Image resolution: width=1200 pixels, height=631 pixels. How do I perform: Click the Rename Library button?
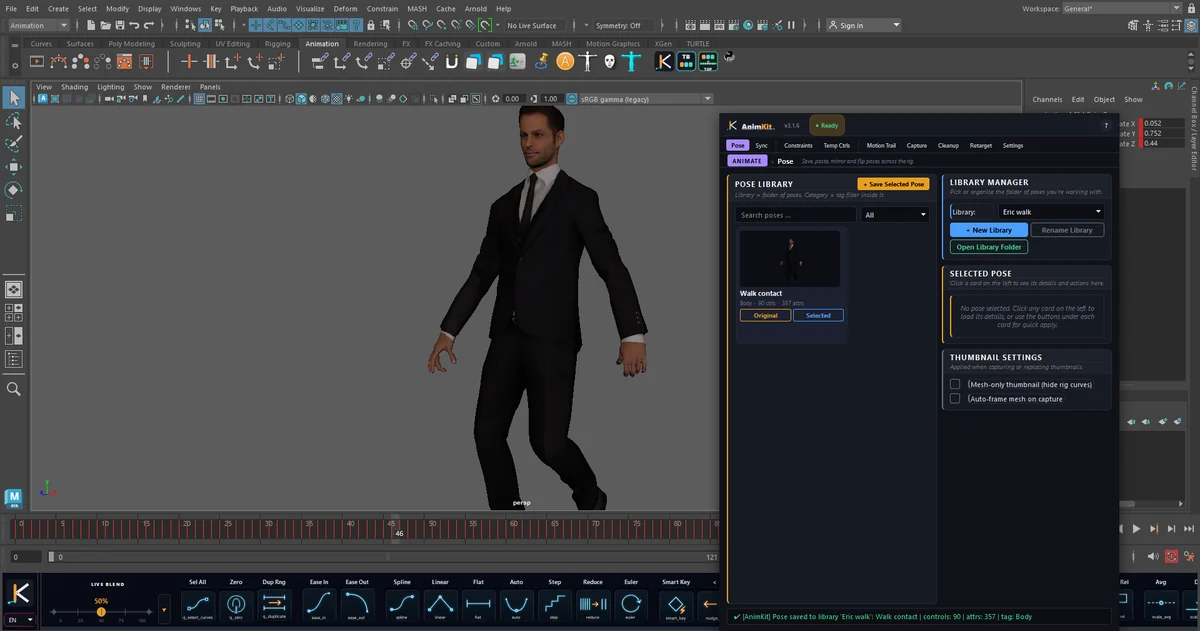coord(1067,230)
